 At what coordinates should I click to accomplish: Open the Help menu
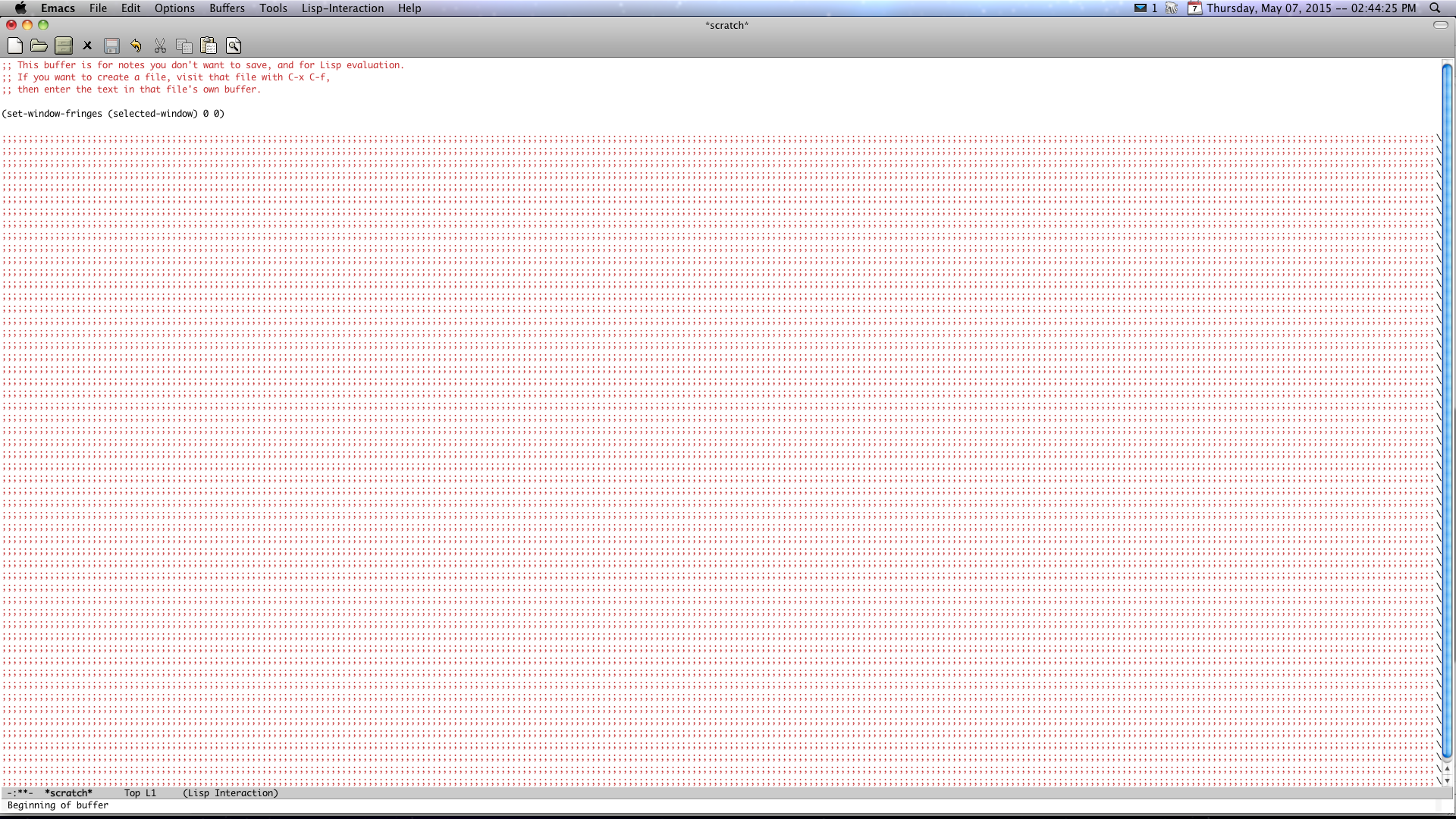409,8
